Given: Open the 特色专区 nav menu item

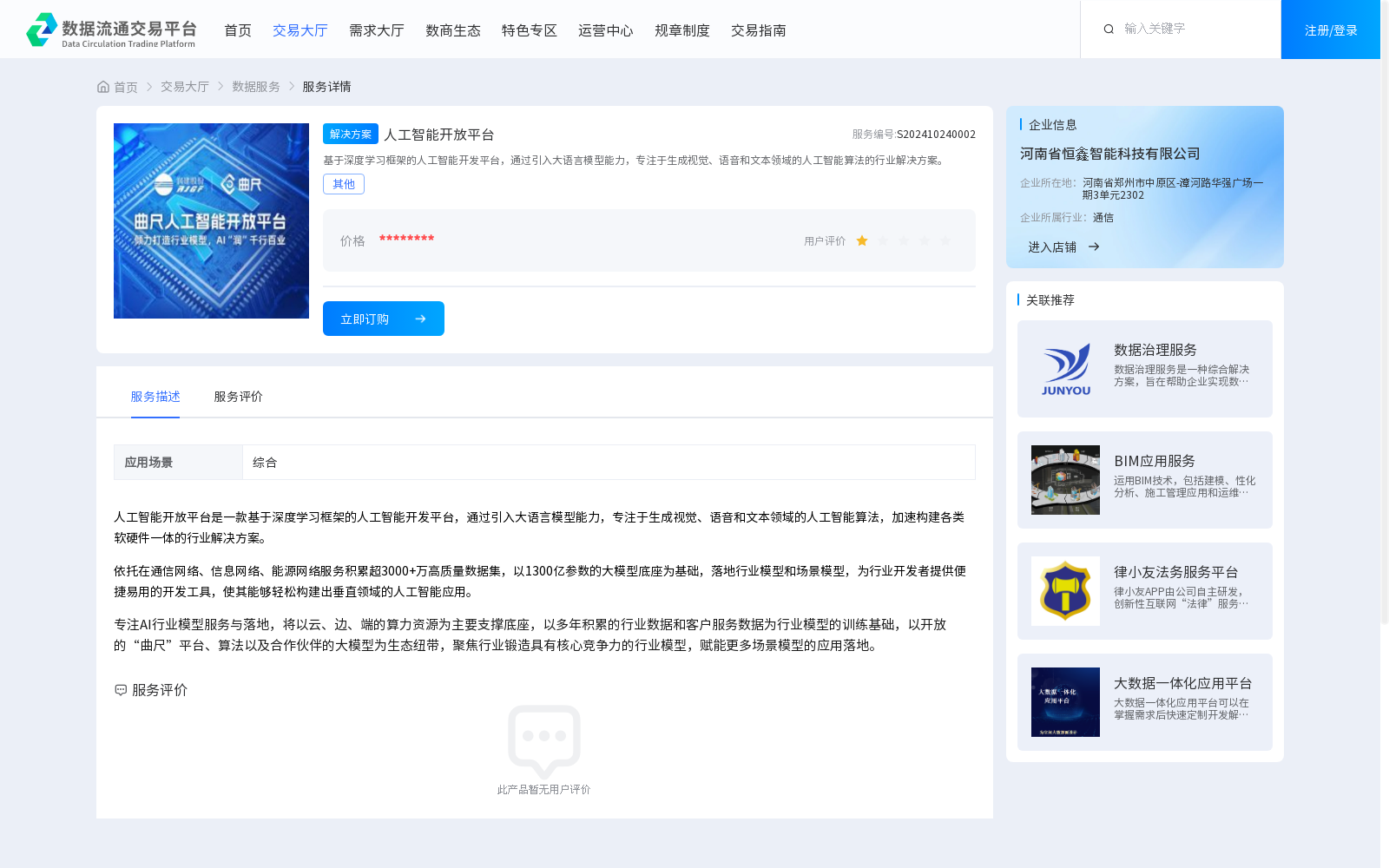Looking at the screenshot, I should [x=530, y=30].
